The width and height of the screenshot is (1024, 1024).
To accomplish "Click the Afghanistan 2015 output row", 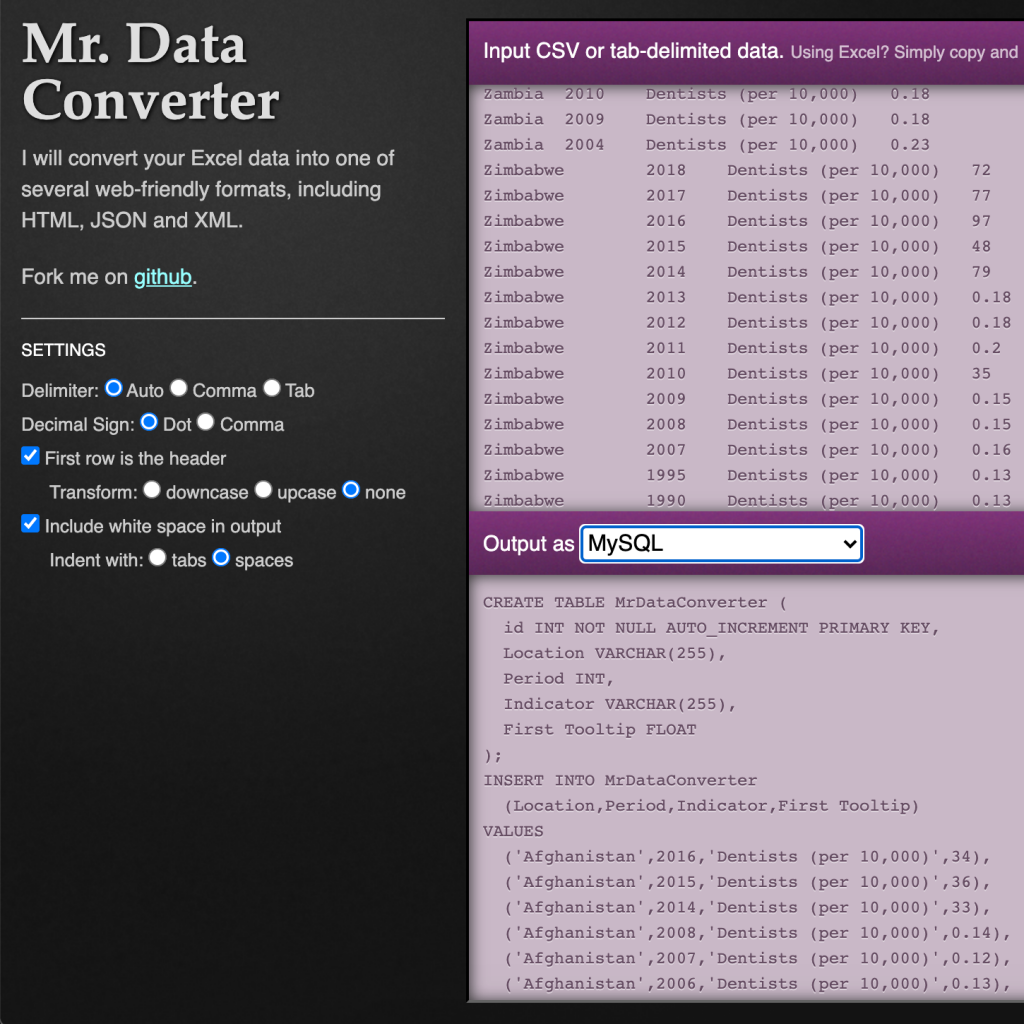I will [x=747, y=883].
